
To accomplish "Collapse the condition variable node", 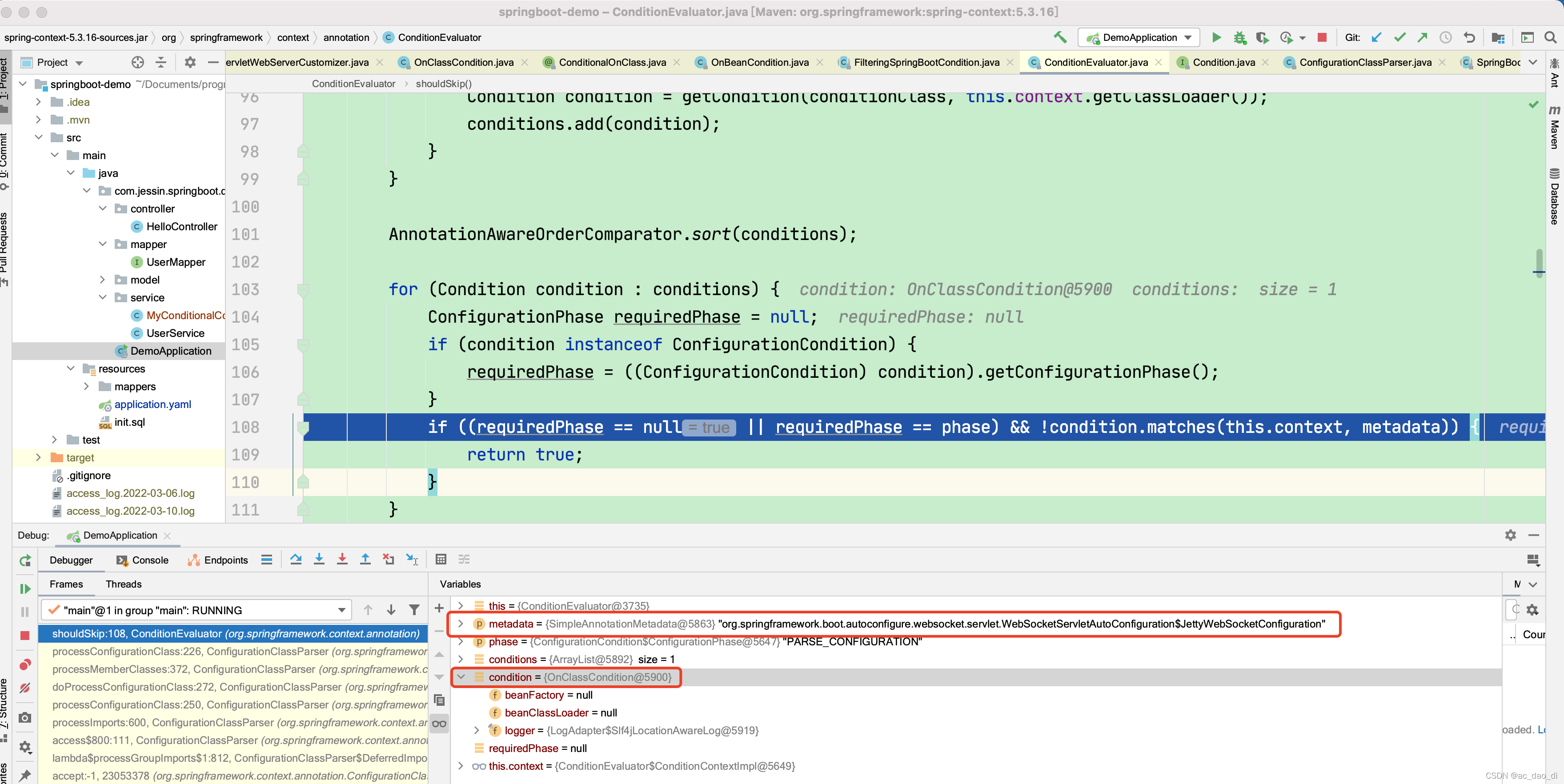I will pyautogui.click(x=461, y=676).
